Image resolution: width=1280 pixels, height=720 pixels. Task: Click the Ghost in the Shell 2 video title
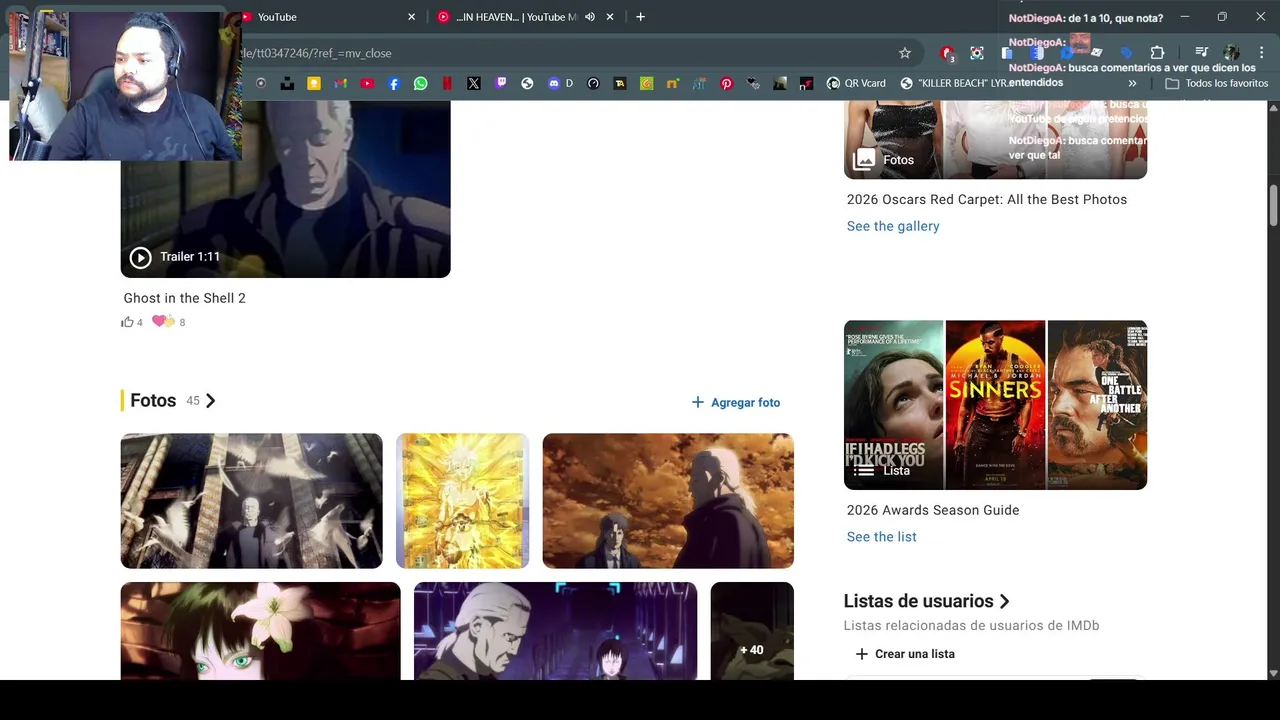coord(184,298)
